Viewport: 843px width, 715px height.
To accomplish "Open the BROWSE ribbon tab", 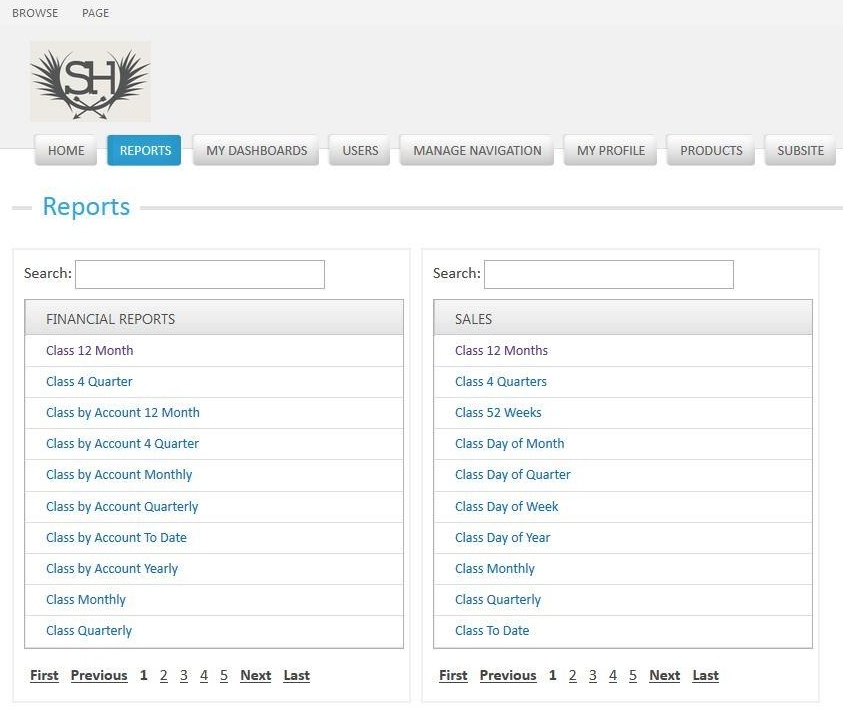I will 35,13.
